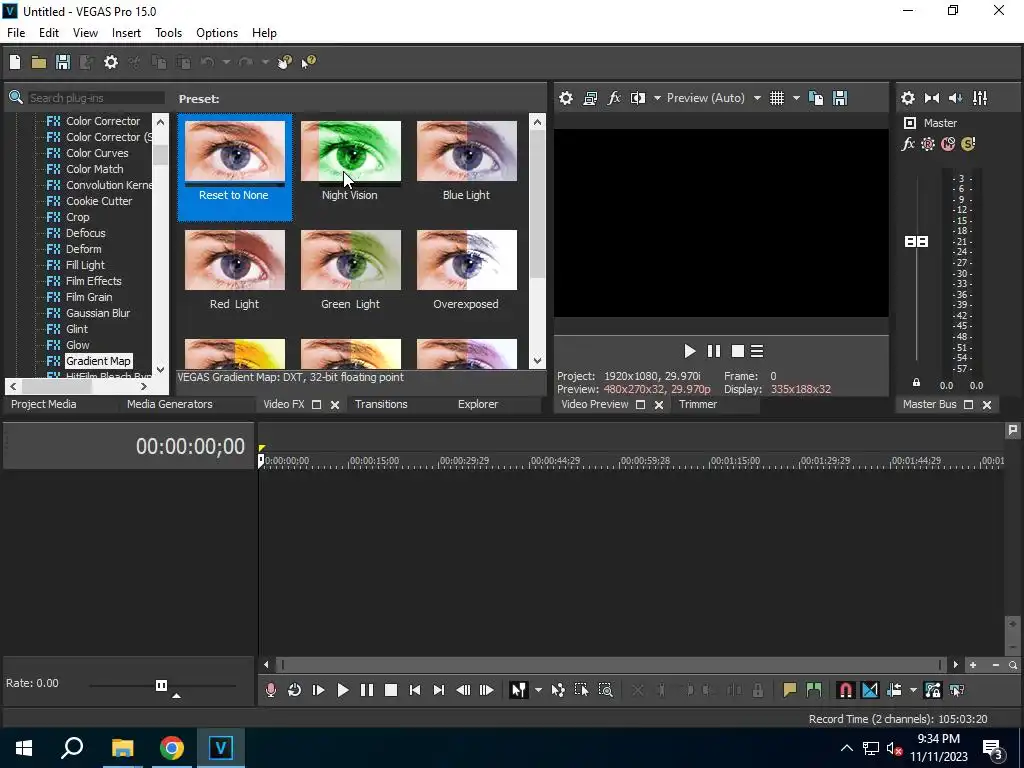Open Master FX button on Master bus
The height and width of the screenshot is (768, 1024).
pos(908,144)
